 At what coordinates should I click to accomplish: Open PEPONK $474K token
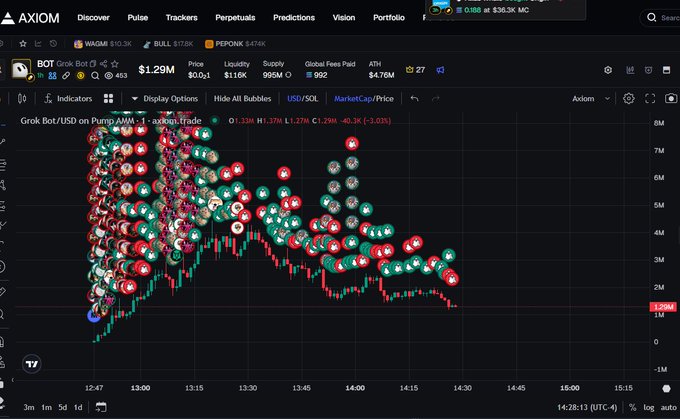tap(235, 44)
